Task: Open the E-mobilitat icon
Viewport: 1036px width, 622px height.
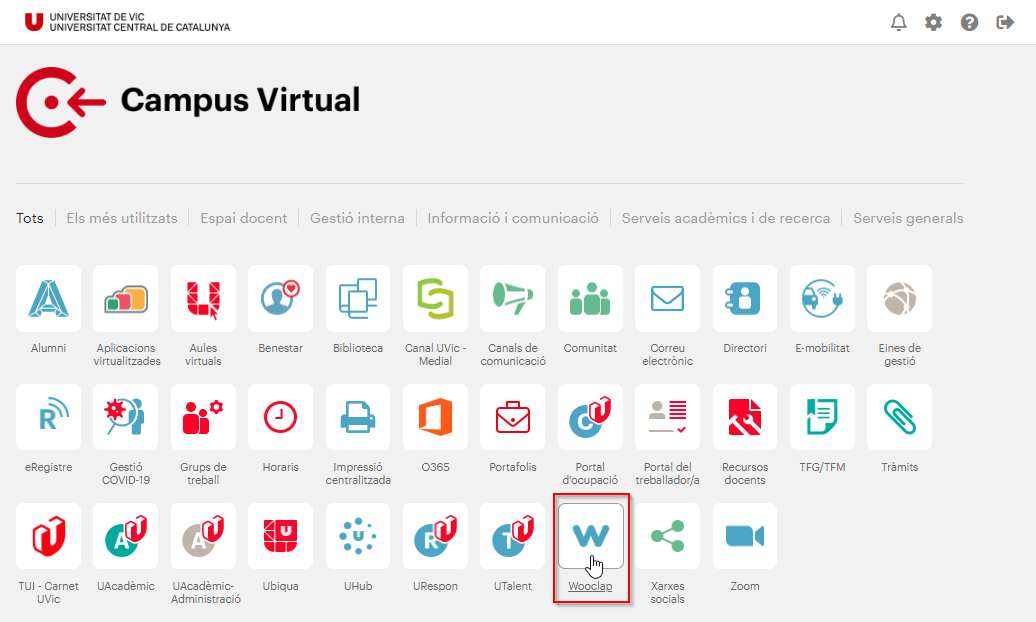Action: point(822,299)
